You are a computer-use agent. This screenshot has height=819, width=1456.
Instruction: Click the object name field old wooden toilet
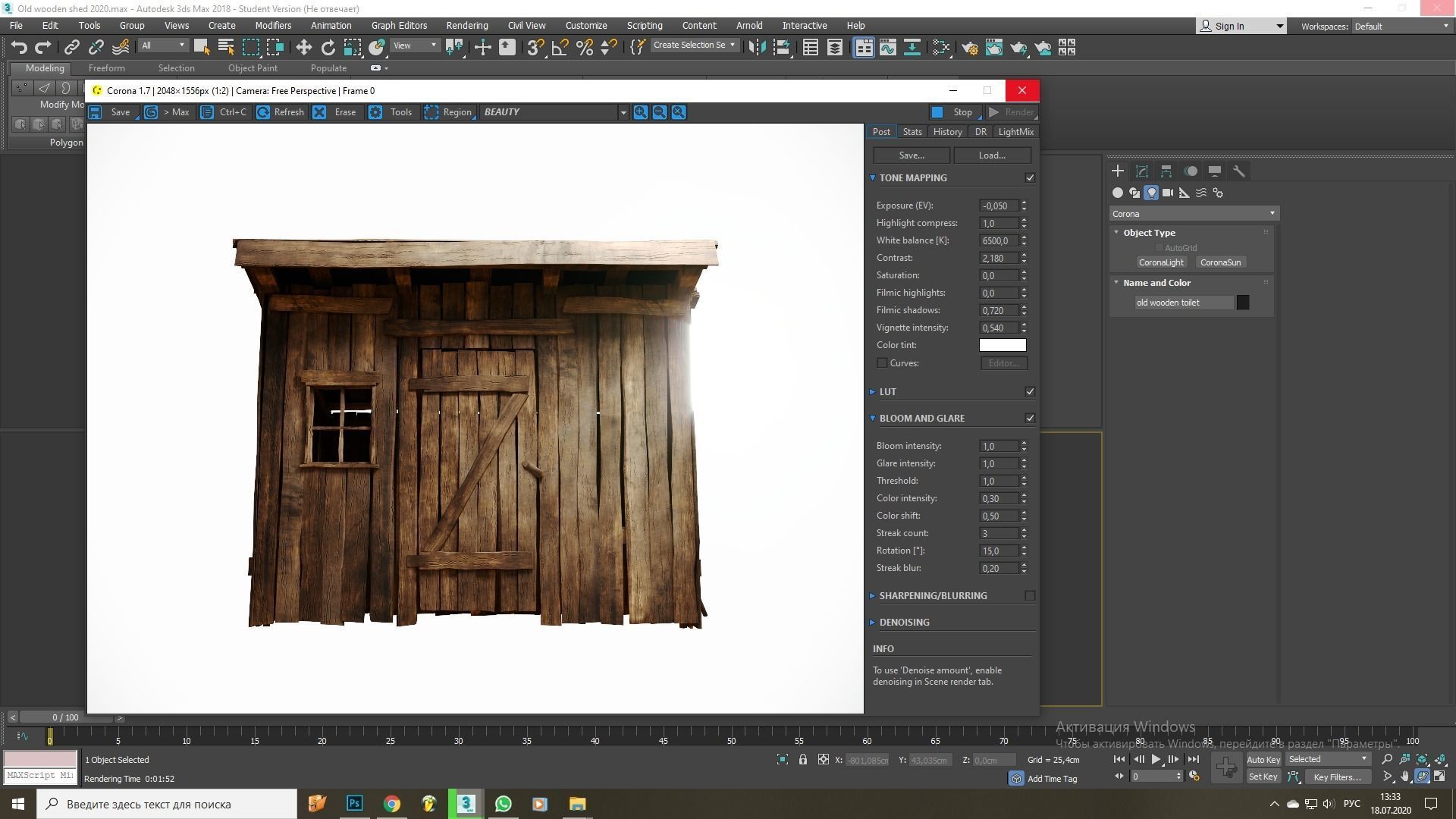pos(1184,303)
